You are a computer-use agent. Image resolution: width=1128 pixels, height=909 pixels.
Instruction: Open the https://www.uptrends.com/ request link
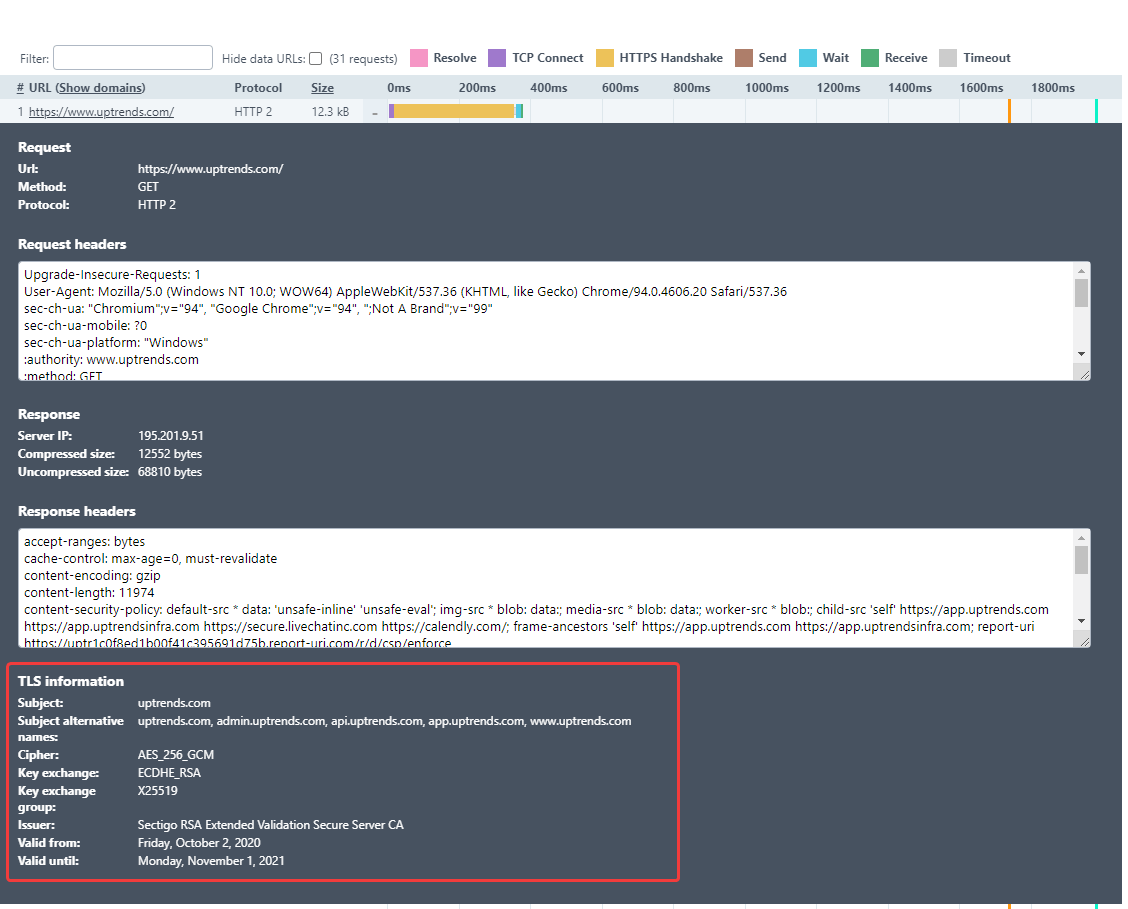pos(101,111)
